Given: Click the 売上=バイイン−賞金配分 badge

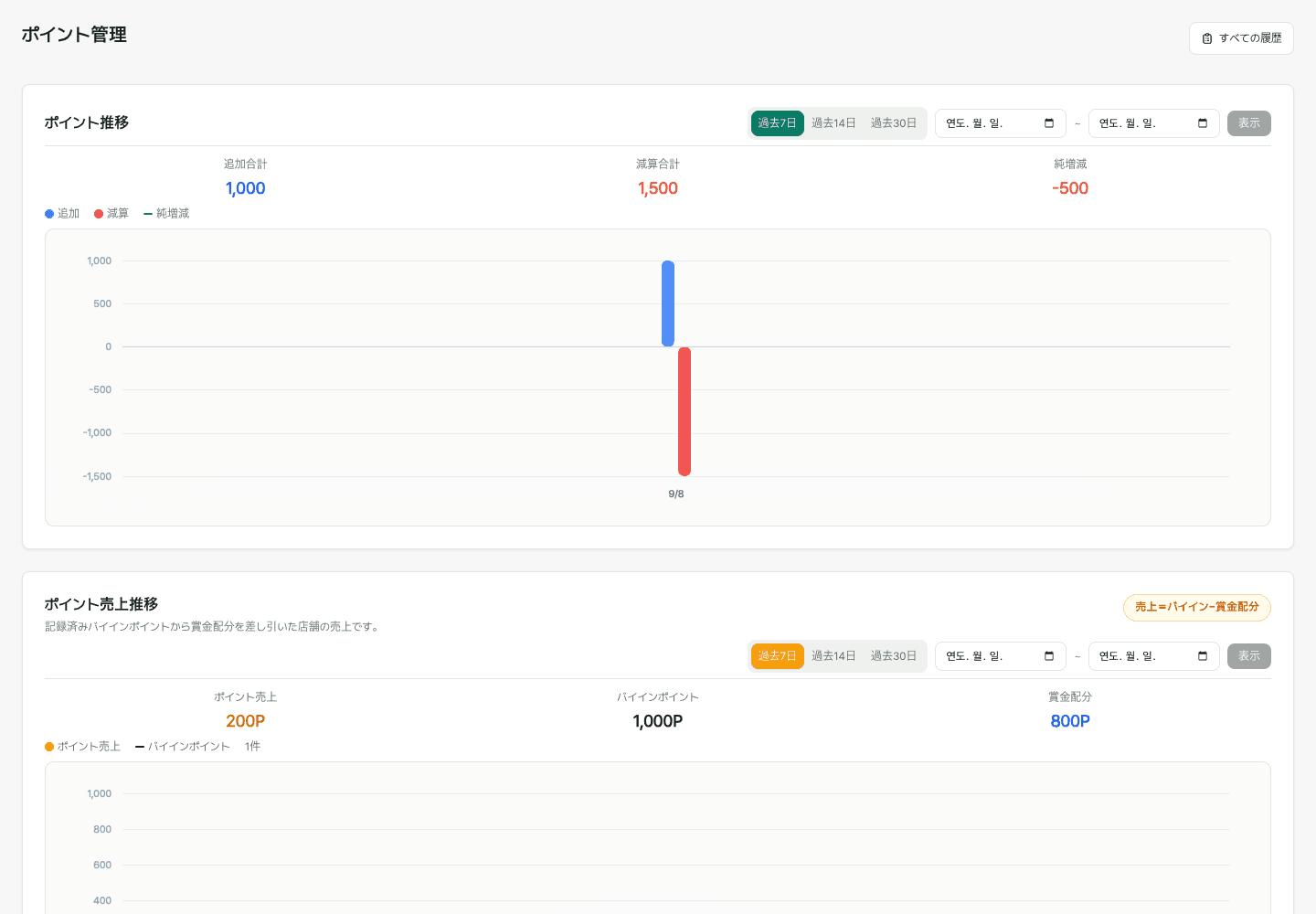Looking at the screenshot, I should pos(1197,607).
